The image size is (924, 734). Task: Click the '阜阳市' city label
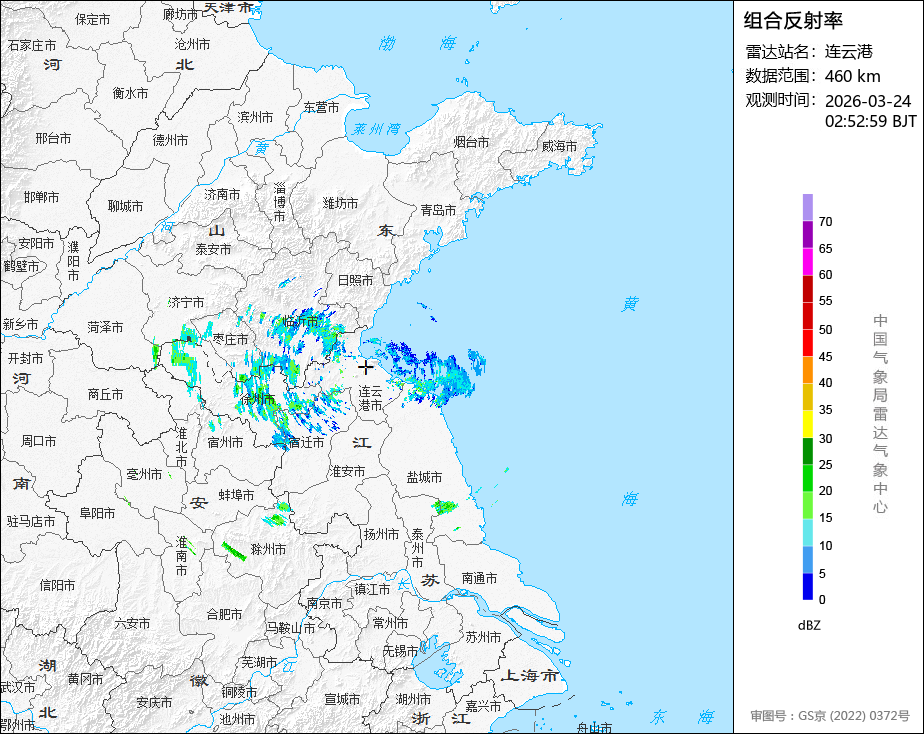[x=97, y=514]
